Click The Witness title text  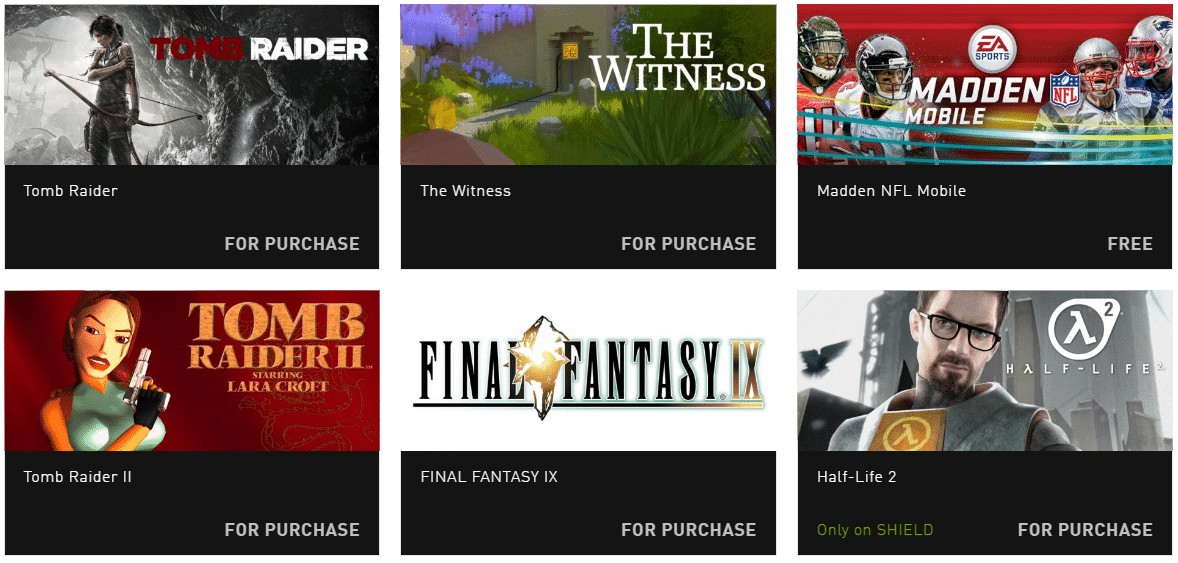465,191
